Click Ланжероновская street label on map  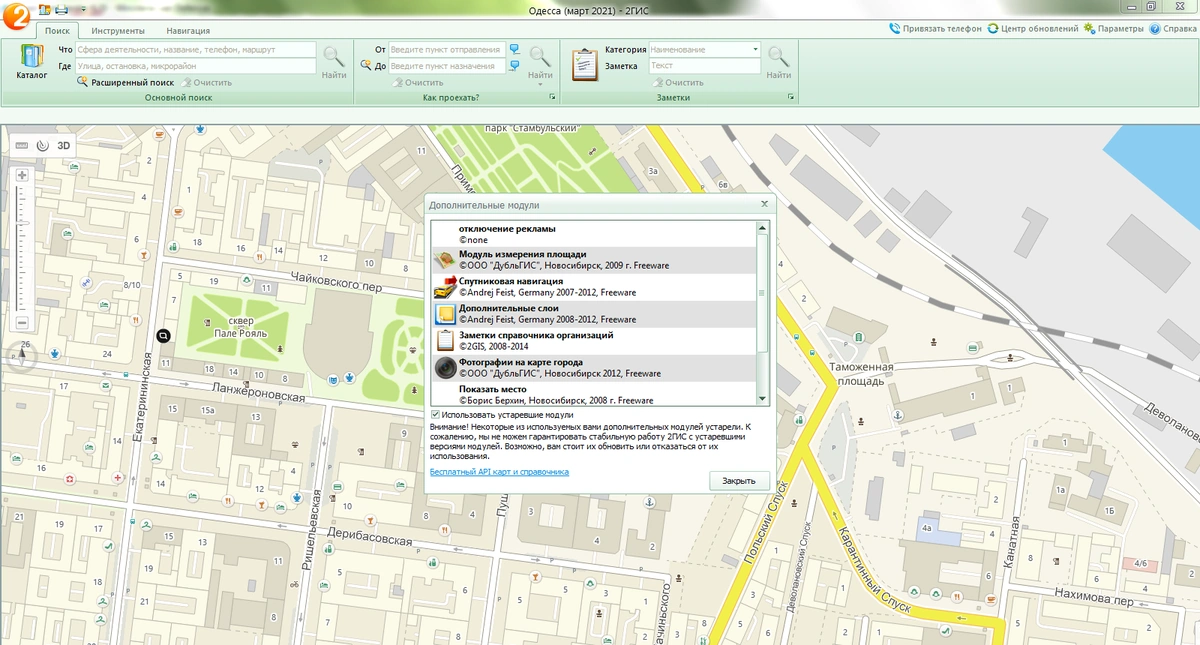tap(258, 393)
